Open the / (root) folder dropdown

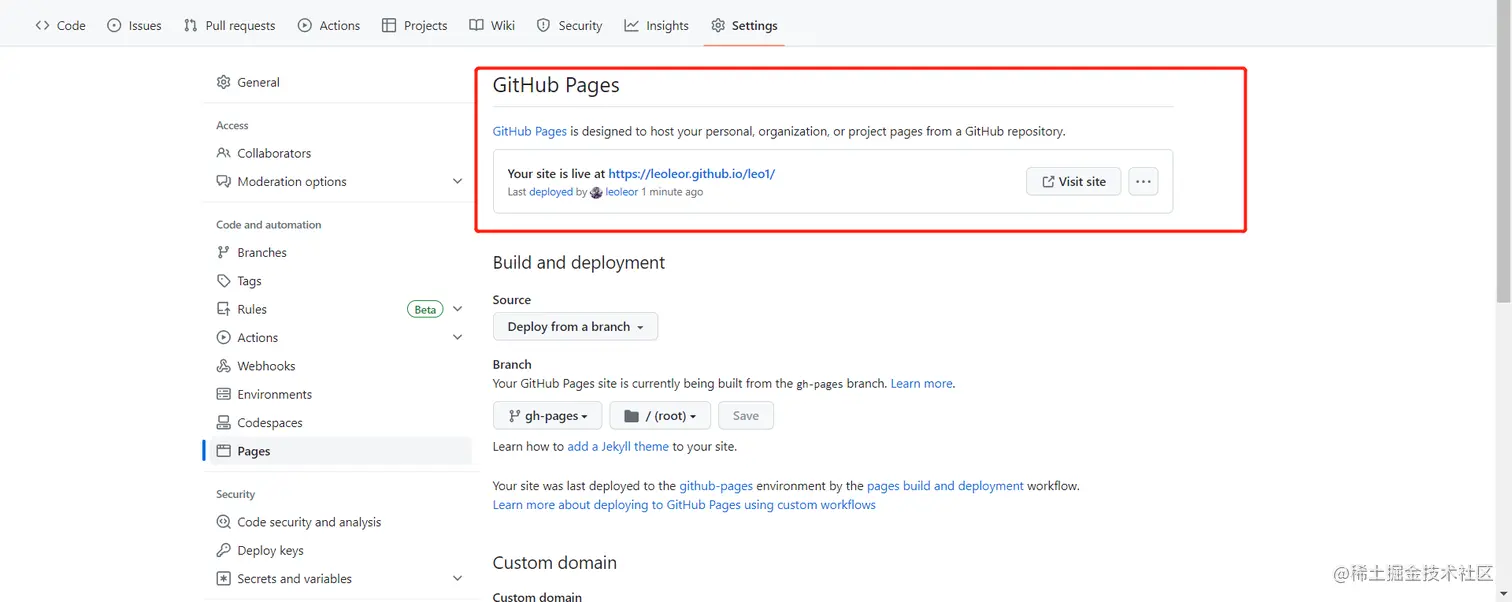[660, 415]
